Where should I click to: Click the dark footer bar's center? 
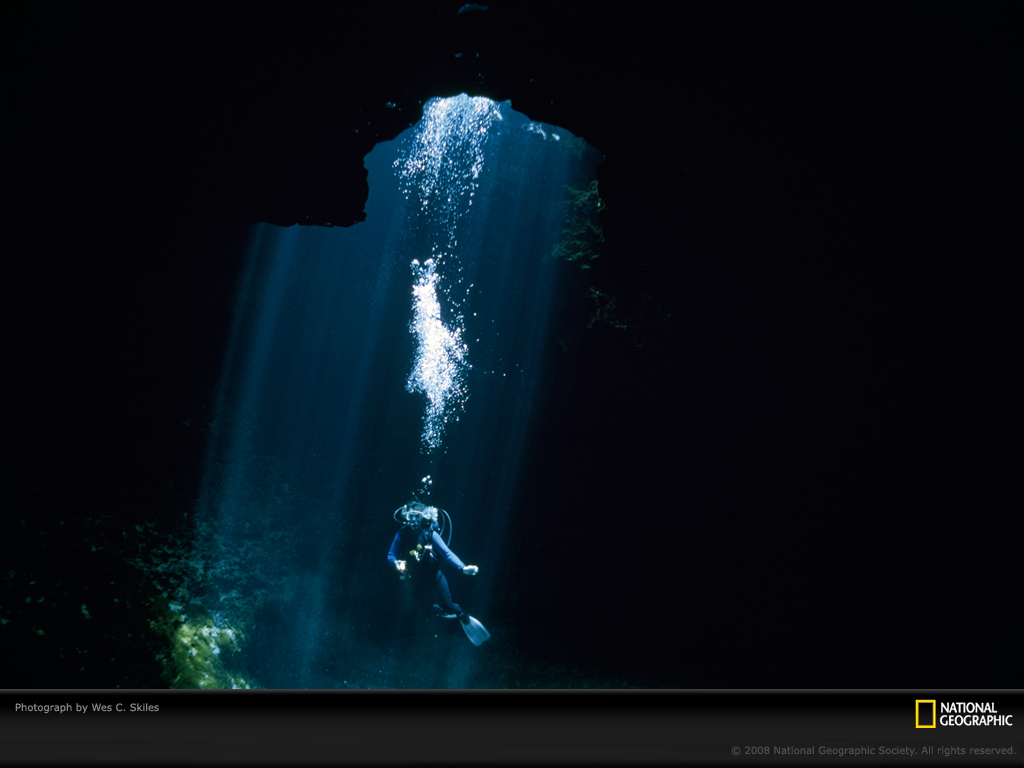coord(512,728)
